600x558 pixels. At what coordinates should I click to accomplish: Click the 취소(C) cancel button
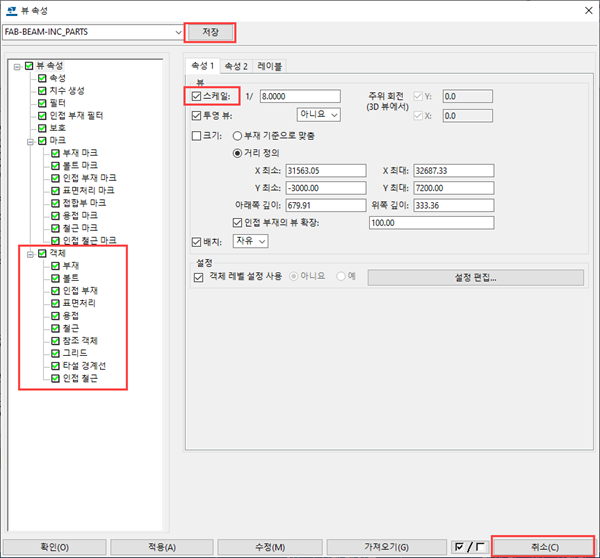(544, 547)
